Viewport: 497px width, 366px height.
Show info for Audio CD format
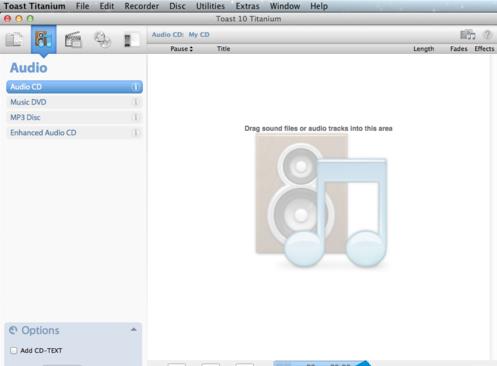(x=135, y=87)
